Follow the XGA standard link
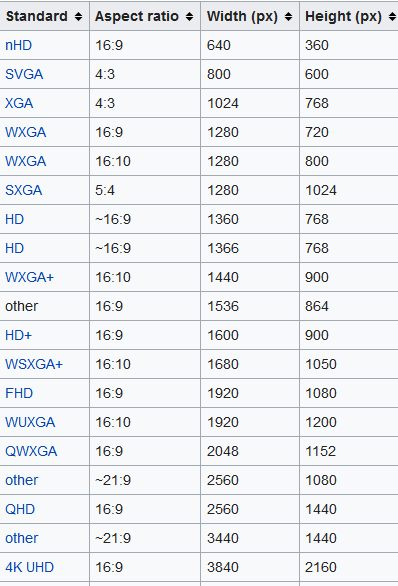398x586 pixels. coord(19,103)
